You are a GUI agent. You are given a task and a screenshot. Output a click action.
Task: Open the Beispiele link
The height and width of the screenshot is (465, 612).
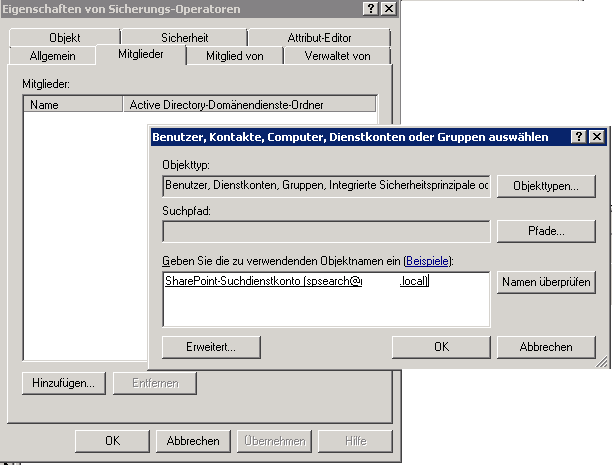click(427, 261)
